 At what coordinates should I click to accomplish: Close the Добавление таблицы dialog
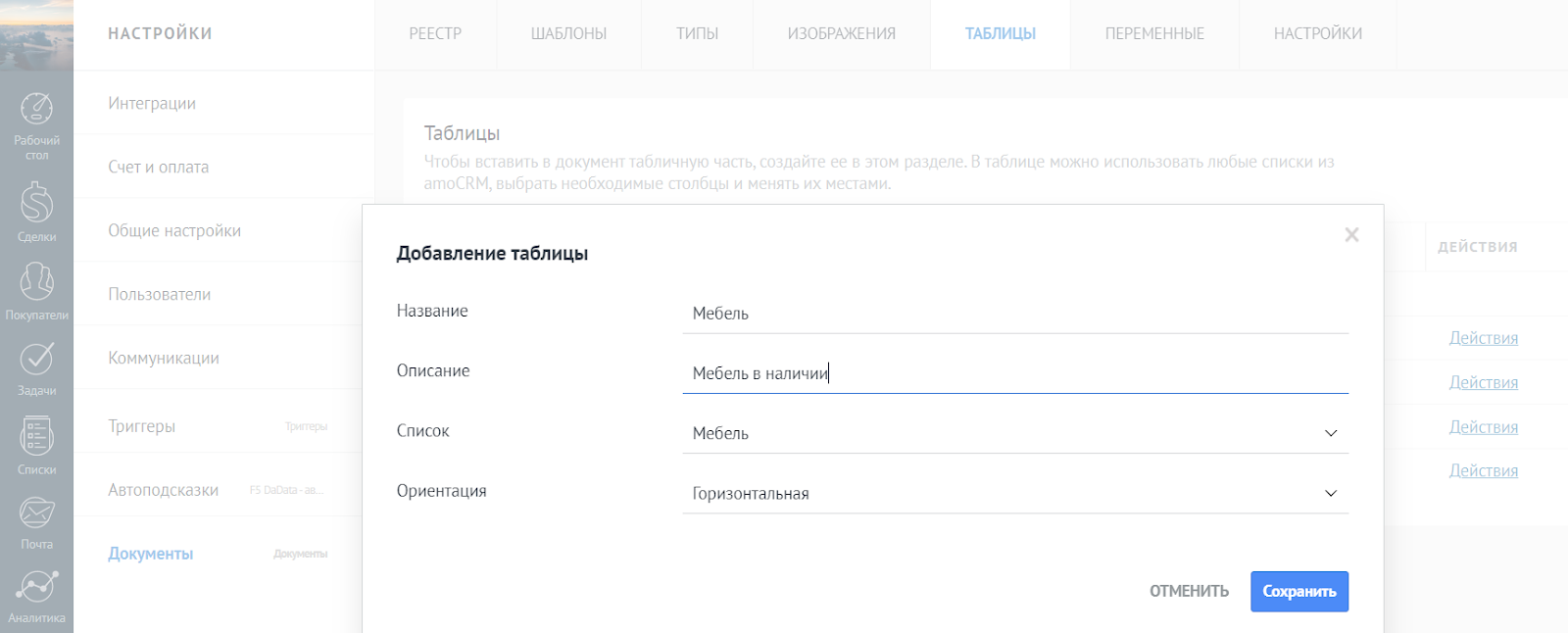[1351, 235]
